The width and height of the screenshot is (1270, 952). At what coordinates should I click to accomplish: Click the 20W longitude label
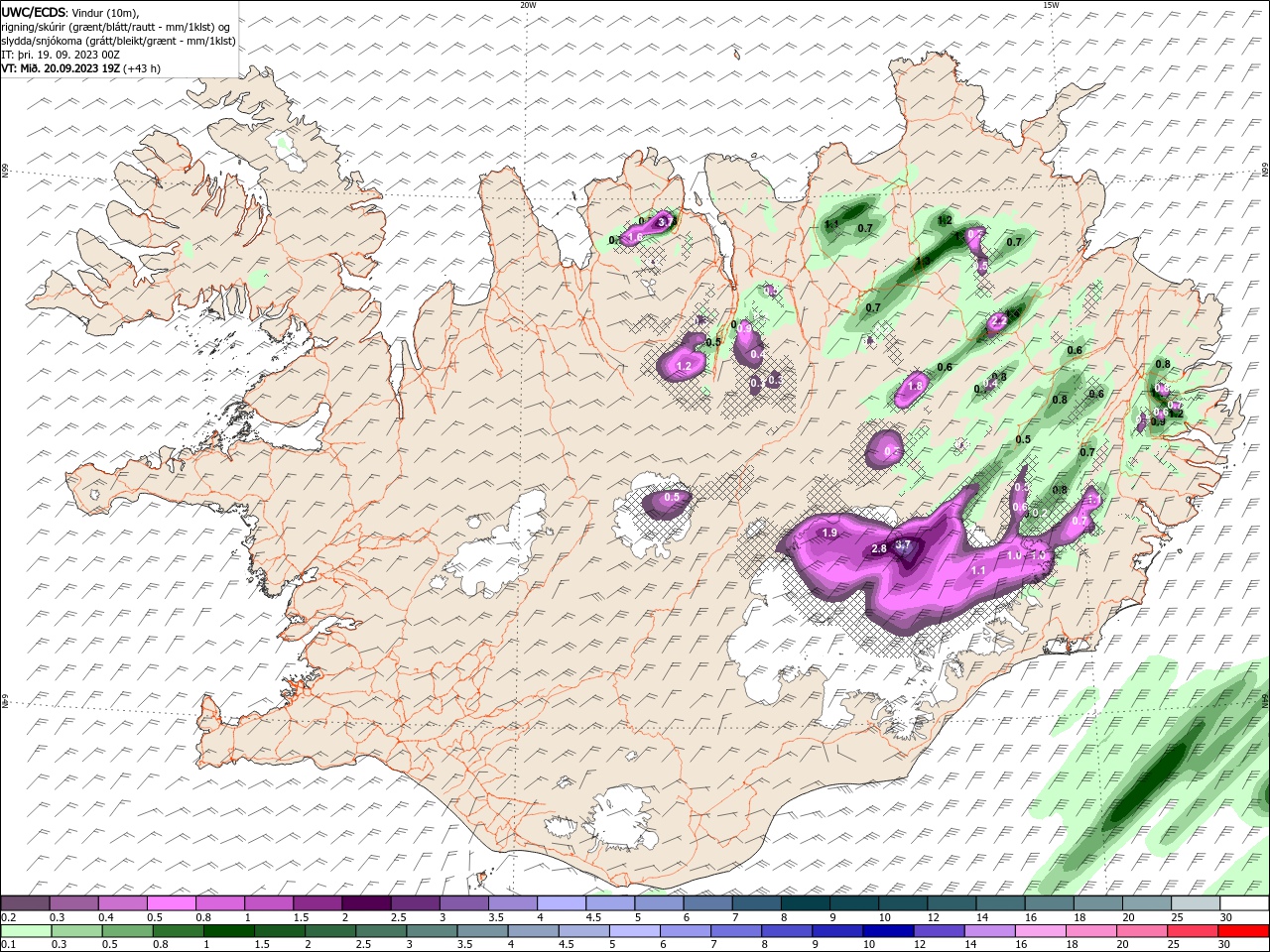click(x=528, y=5)
